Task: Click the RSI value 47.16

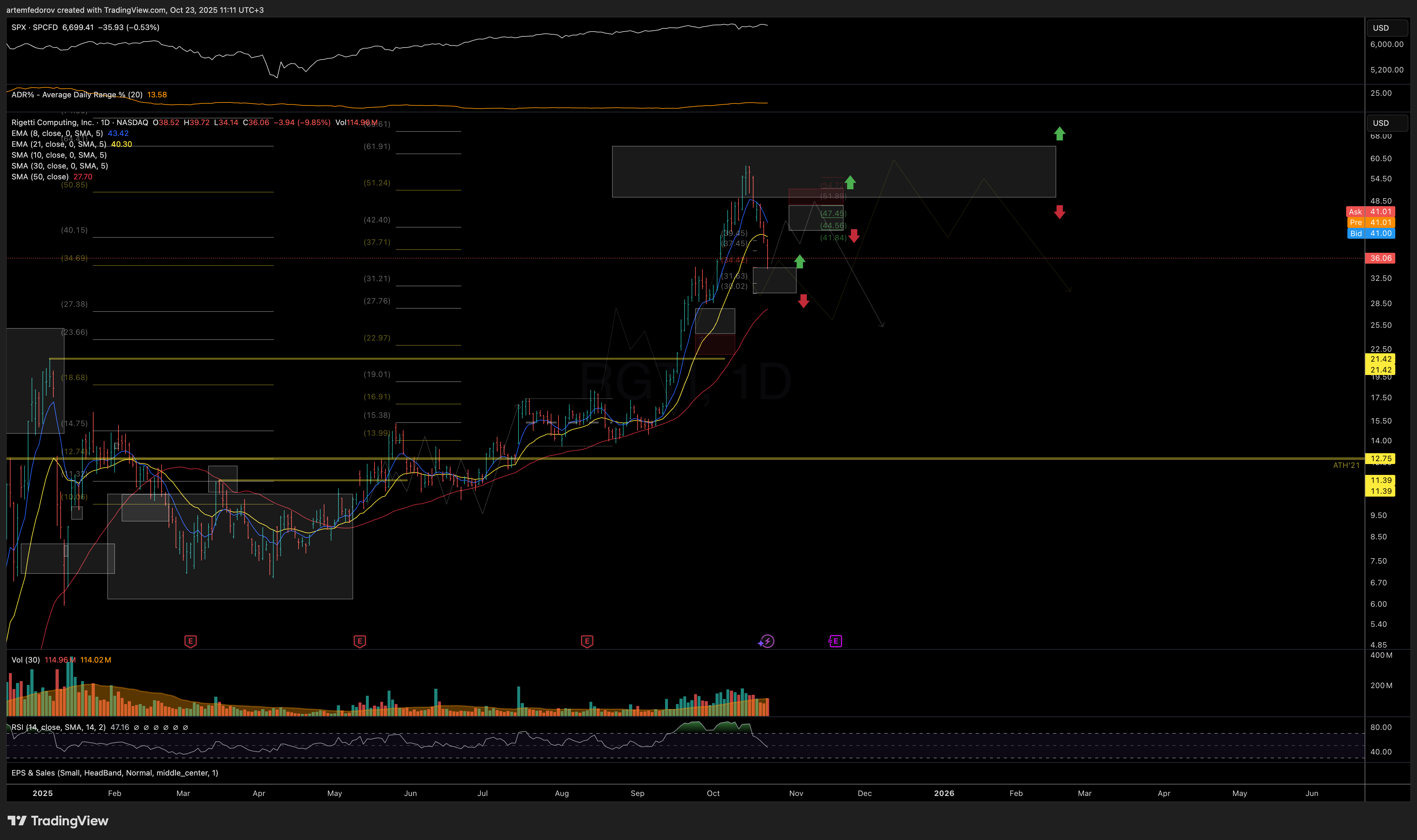Action: pos(119,727)
